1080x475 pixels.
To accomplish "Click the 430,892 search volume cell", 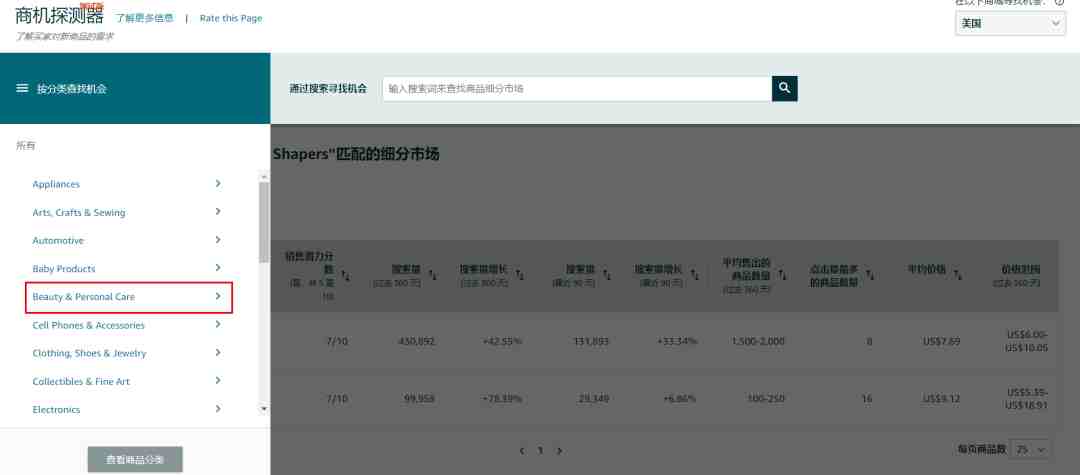I will pos(415,341).
